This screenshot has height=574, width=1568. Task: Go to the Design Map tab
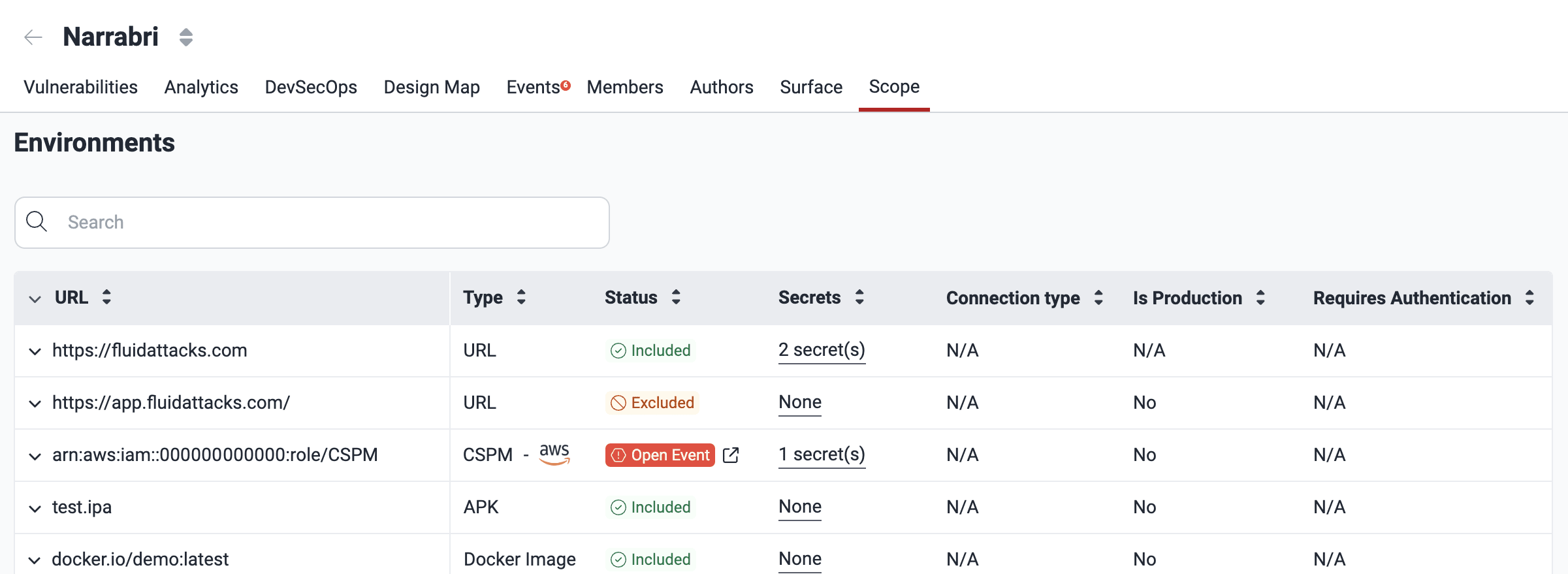pos(432,87)
